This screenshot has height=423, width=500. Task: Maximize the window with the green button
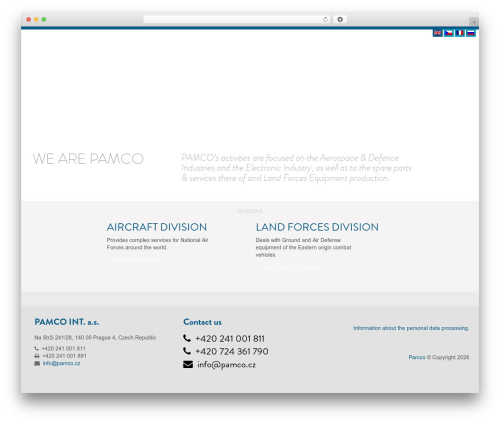(x=44, y=19)
